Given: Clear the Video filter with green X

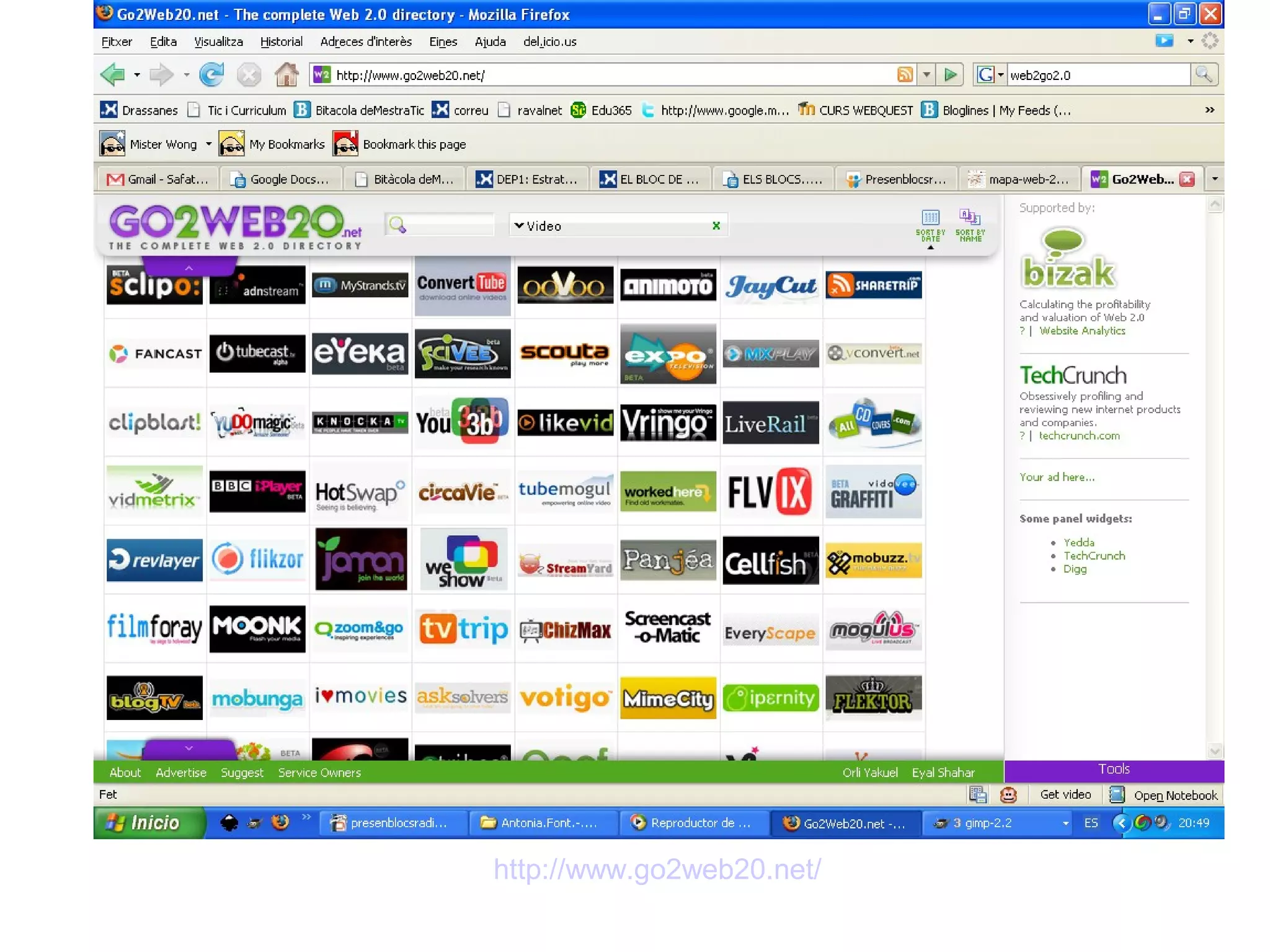Looking at the screenshot, I should [x=716, y=226].
